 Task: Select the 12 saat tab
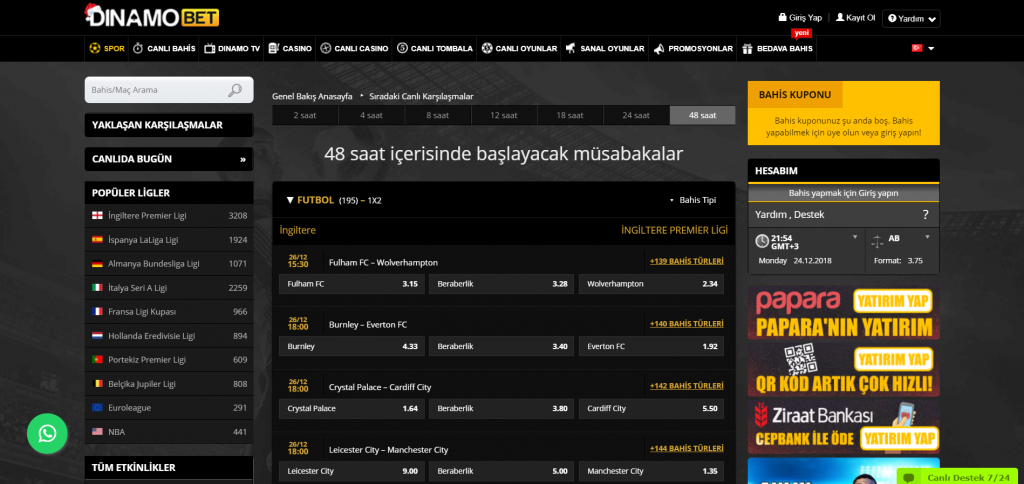[504, 115]
